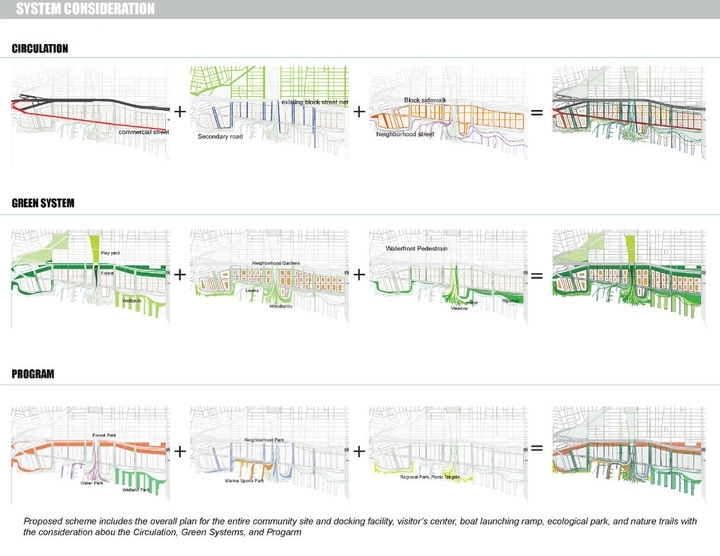Open the Regional Park program map
The image size is (720, 556).
click(448, 455)
